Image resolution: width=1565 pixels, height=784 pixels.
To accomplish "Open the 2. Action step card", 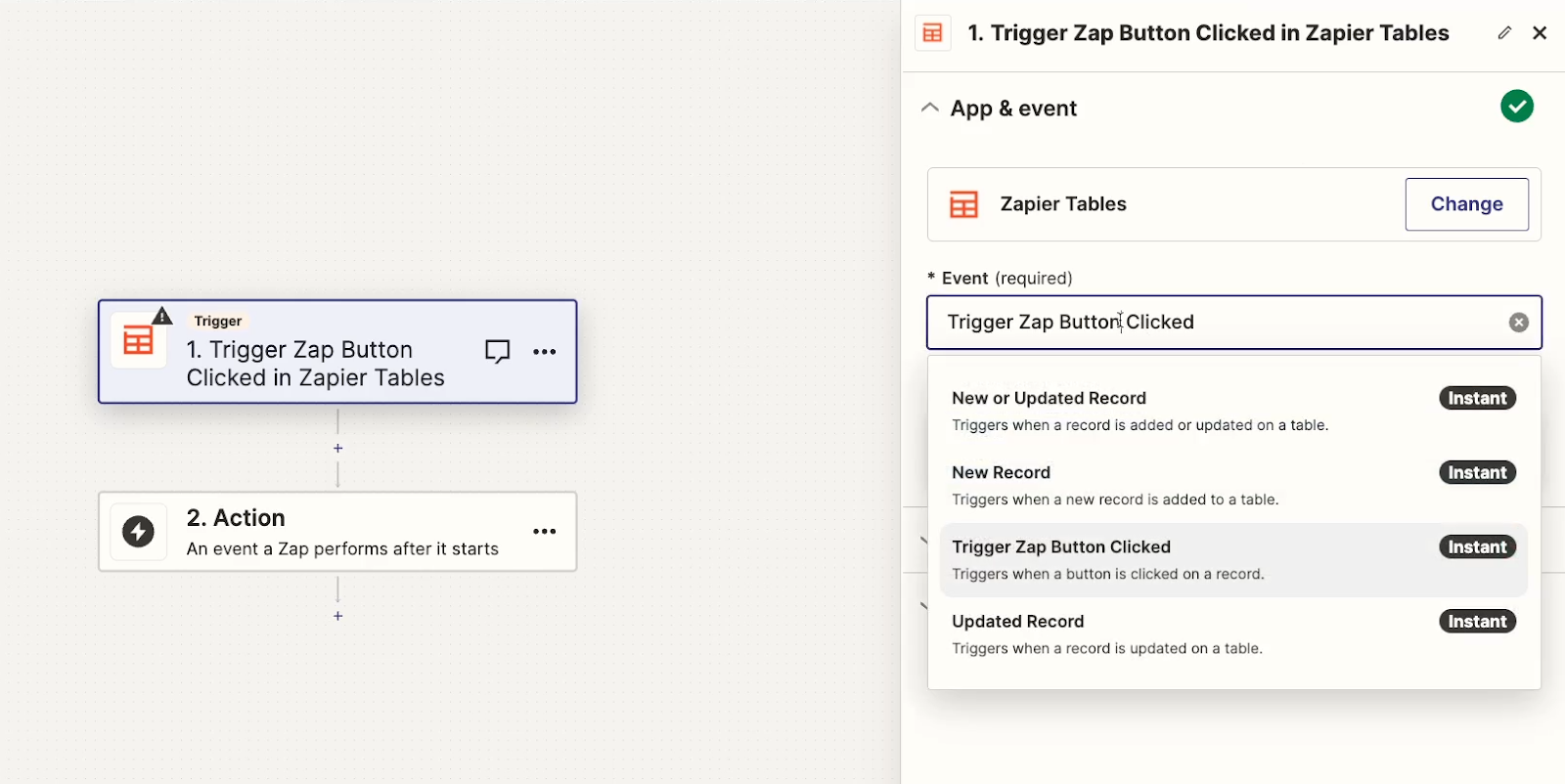I will [337, 532].
